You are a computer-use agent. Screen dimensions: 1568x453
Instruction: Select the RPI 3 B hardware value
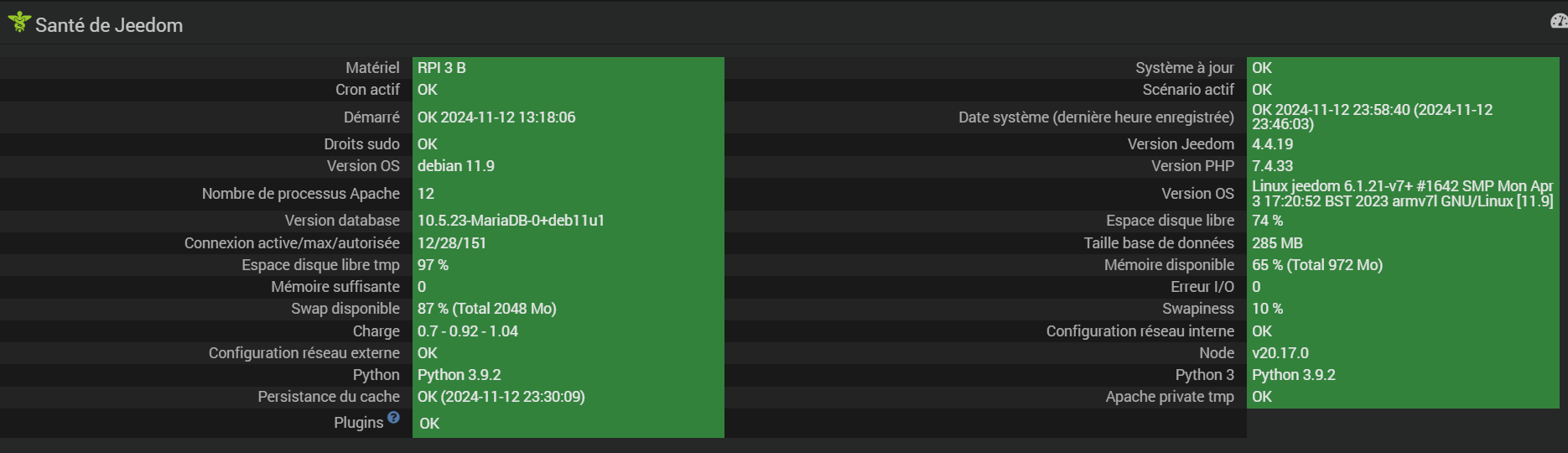(442, 68)
